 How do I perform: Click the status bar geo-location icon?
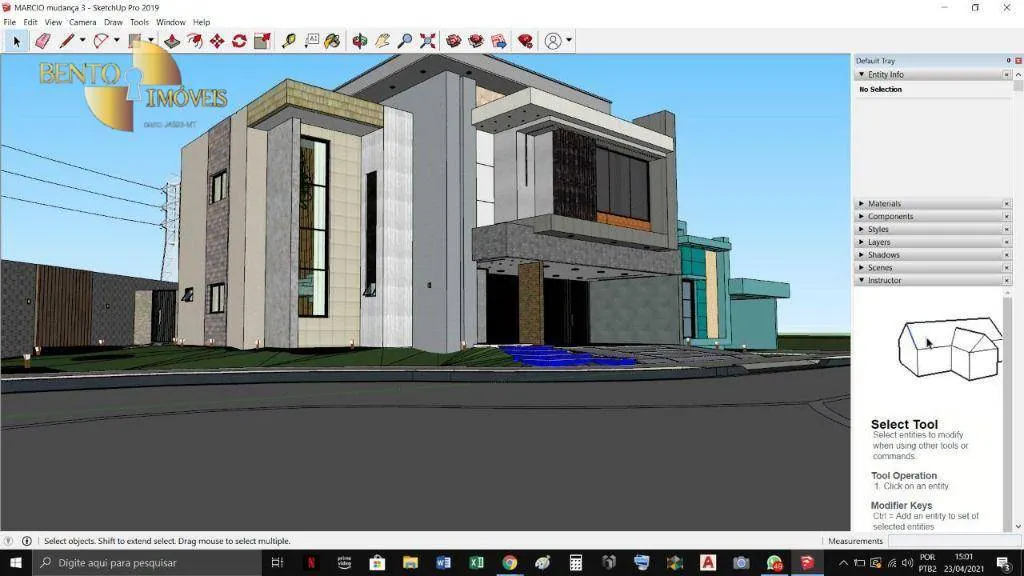(8, 541)
